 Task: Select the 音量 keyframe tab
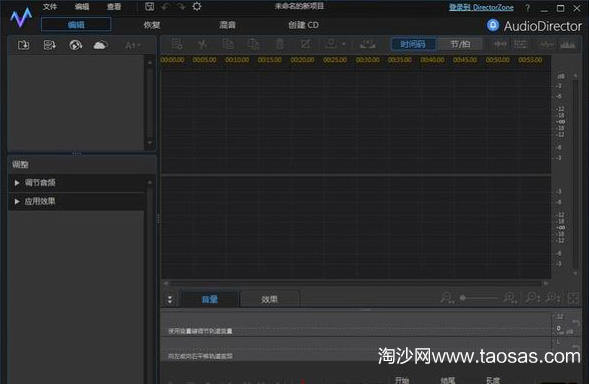(210, 299)
